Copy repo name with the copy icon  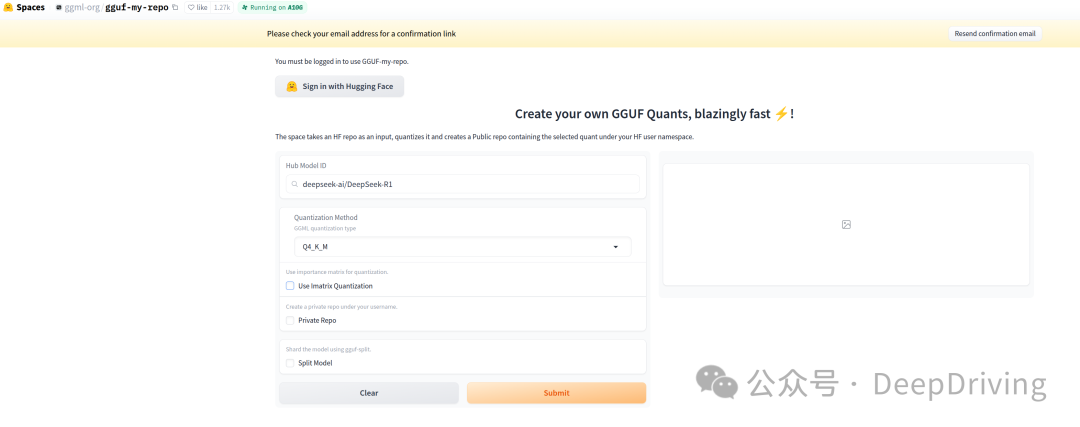pos(176,7)
